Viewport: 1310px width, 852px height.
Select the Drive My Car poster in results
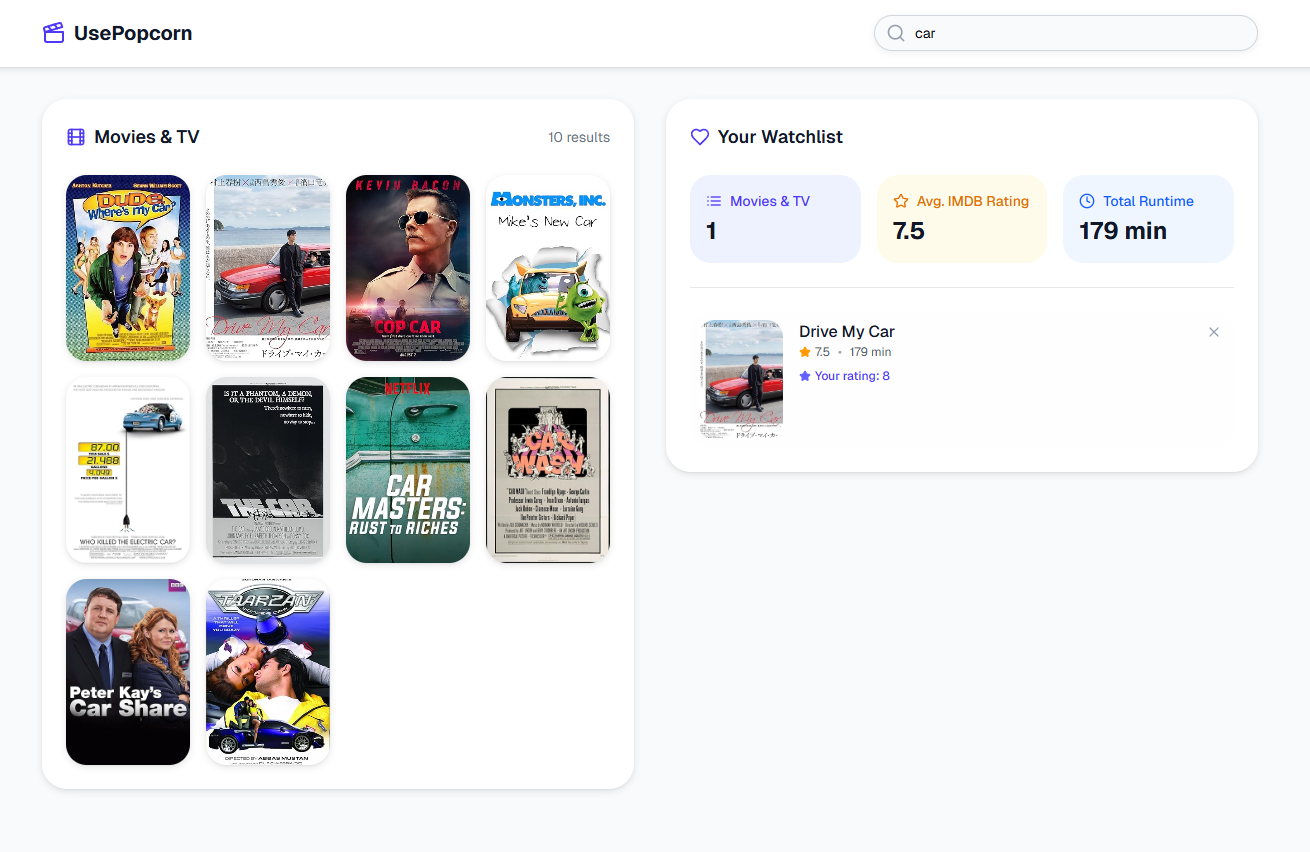point(268,268)
